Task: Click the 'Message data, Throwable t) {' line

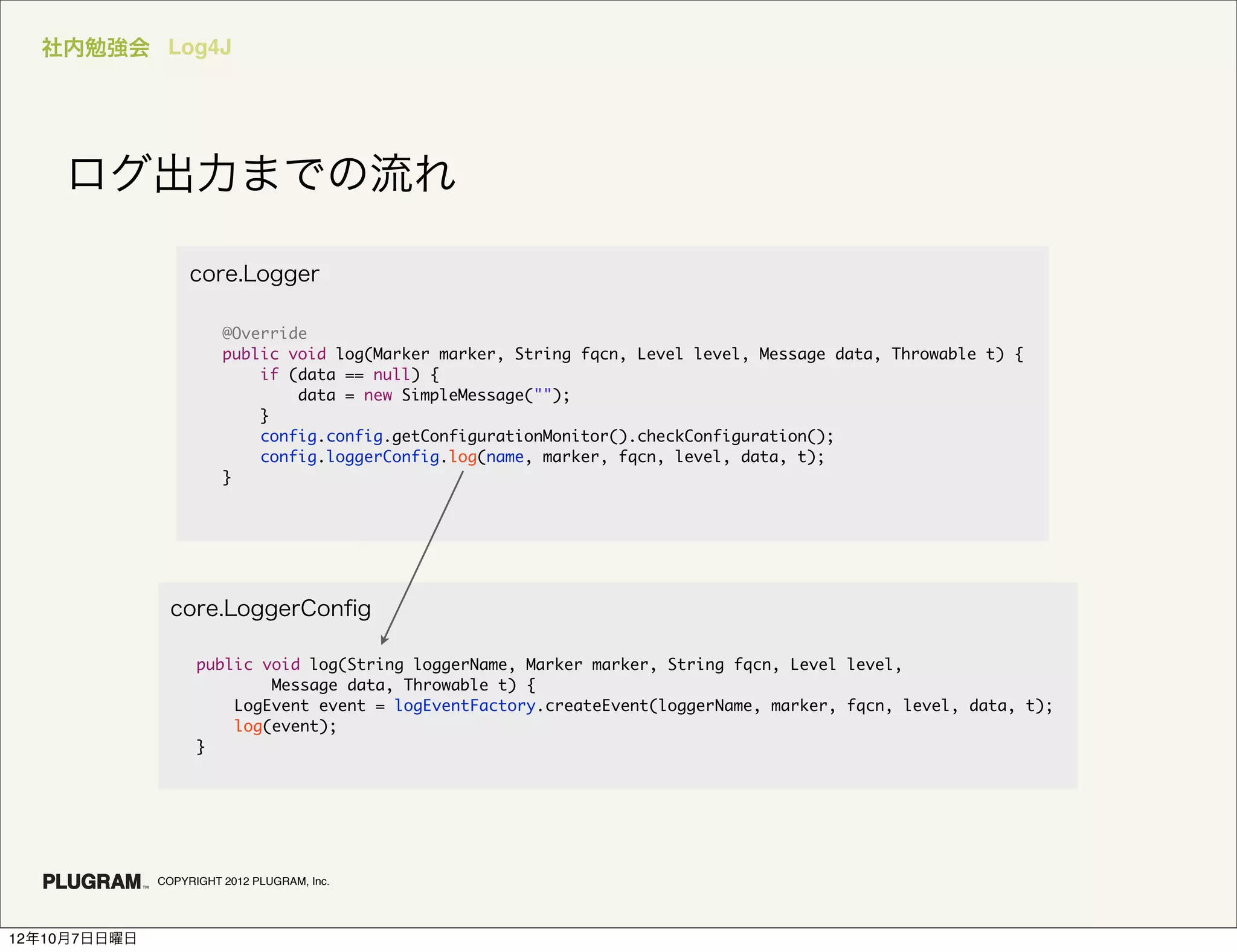Action: pos(403,686)
